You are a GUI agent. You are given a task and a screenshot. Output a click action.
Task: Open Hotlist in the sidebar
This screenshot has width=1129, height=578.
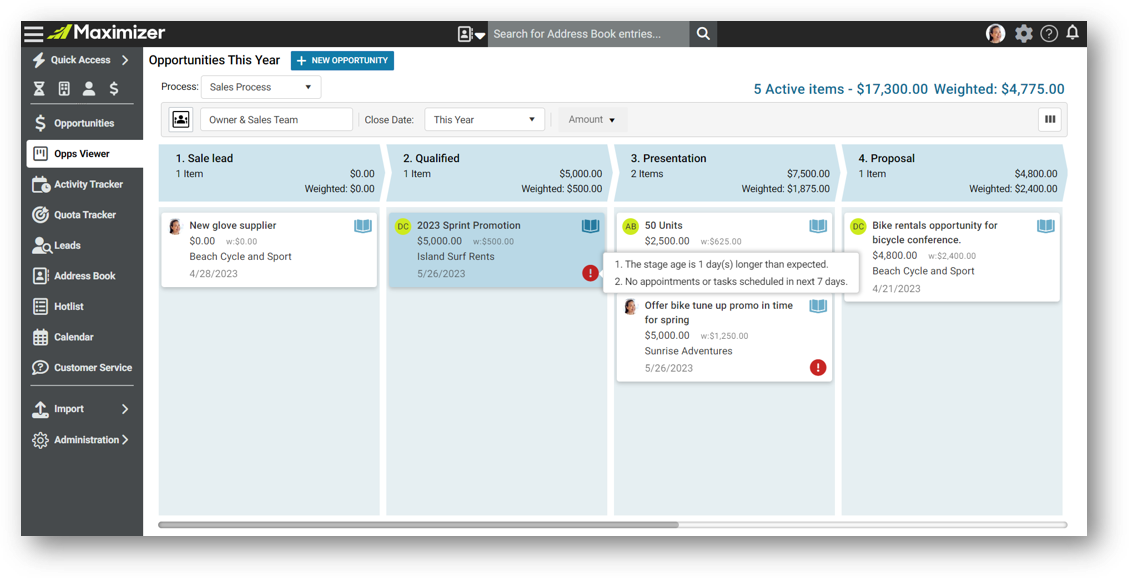83,307
